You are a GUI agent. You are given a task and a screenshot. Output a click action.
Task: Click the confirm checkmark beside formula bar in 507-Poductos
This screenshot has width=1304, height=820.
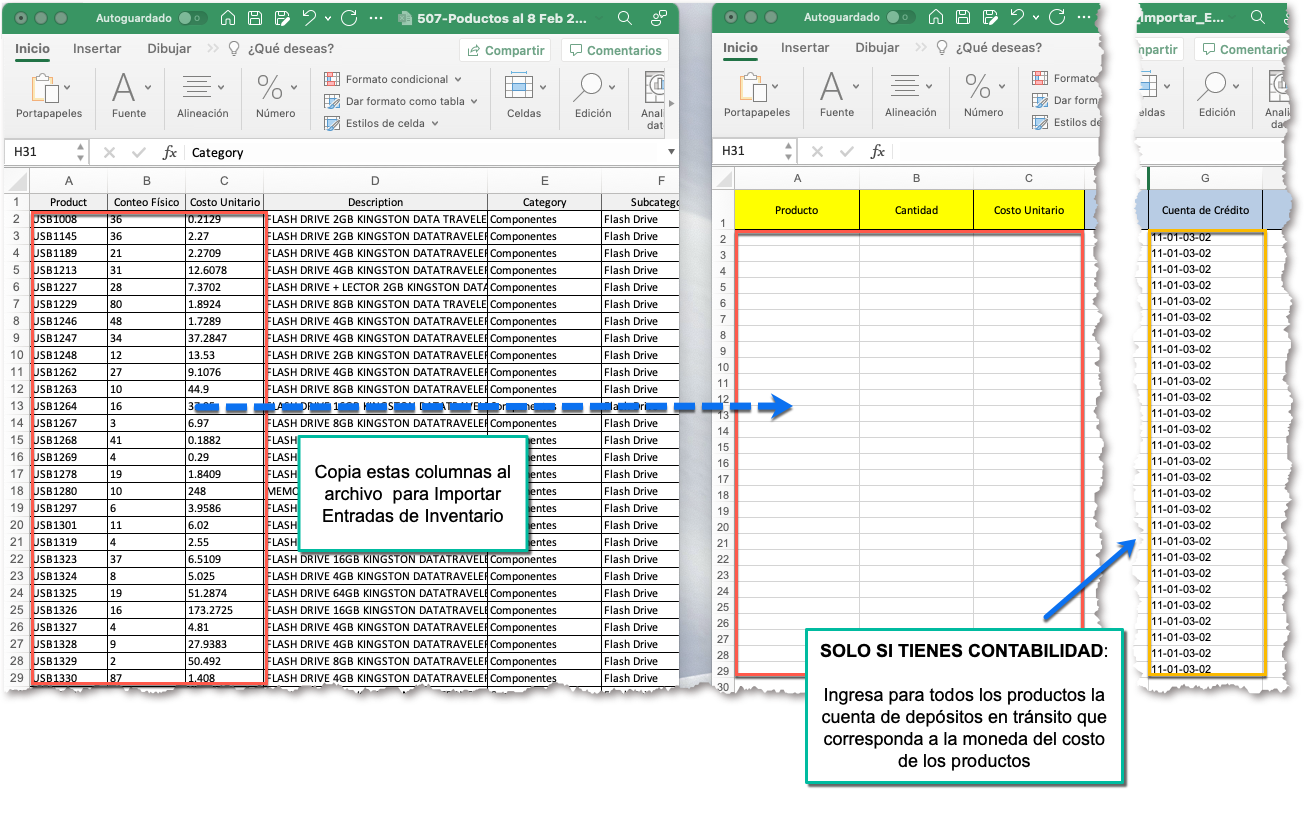(x=138, y=152)
